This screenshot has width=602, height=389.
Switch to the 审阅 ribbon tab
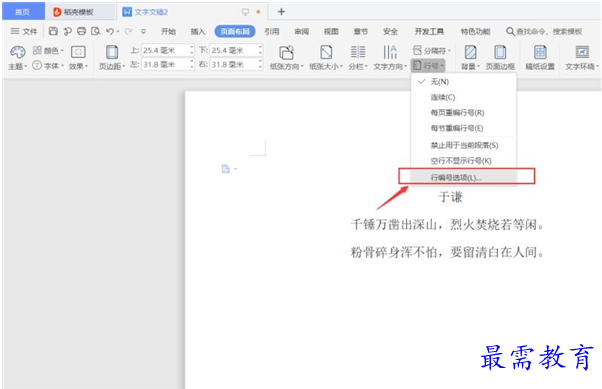point(301,31)
